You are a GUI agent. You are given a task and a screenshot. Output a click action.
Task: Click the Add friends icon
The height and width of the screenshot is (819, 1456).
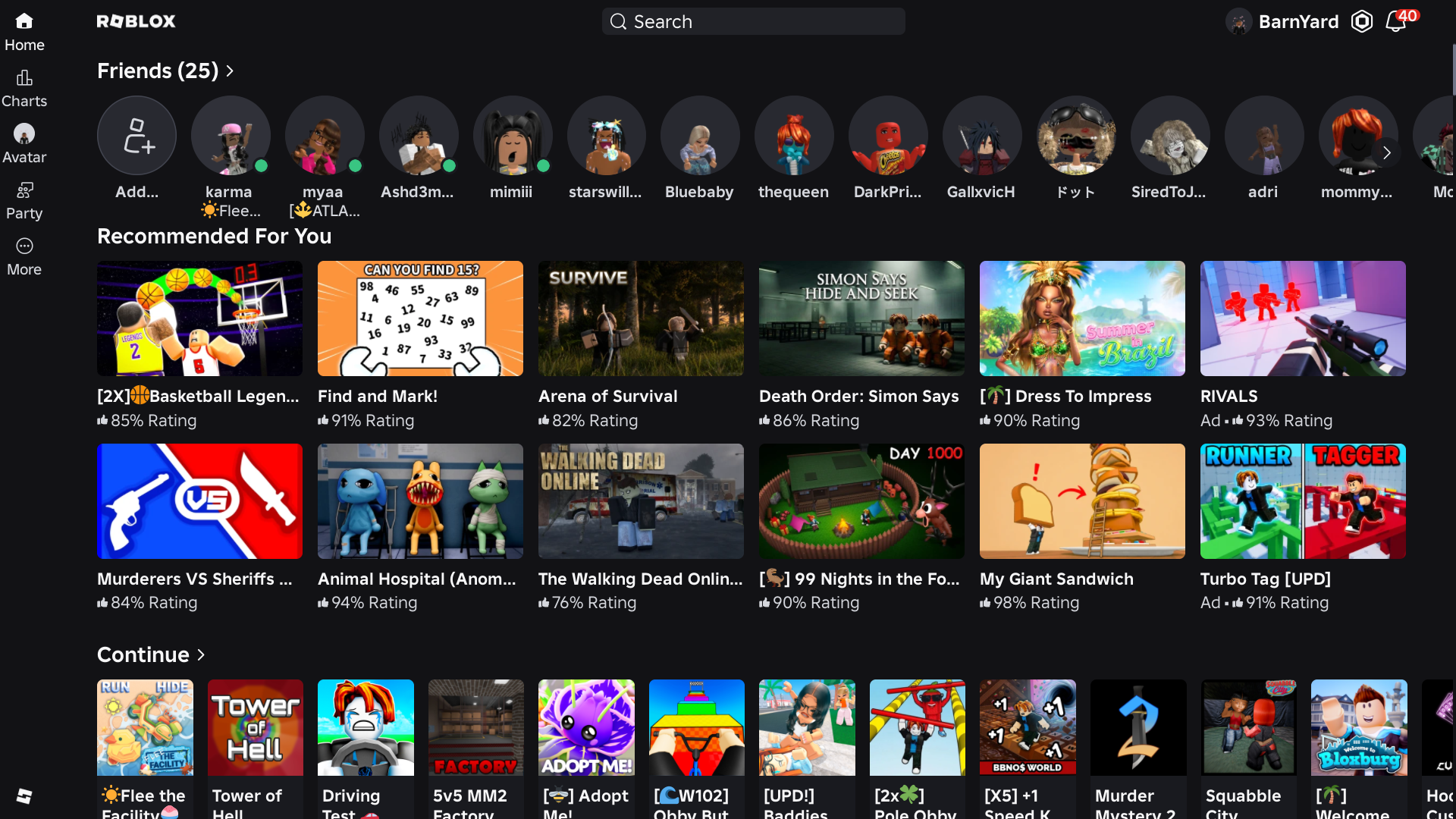tap(137, 136)
